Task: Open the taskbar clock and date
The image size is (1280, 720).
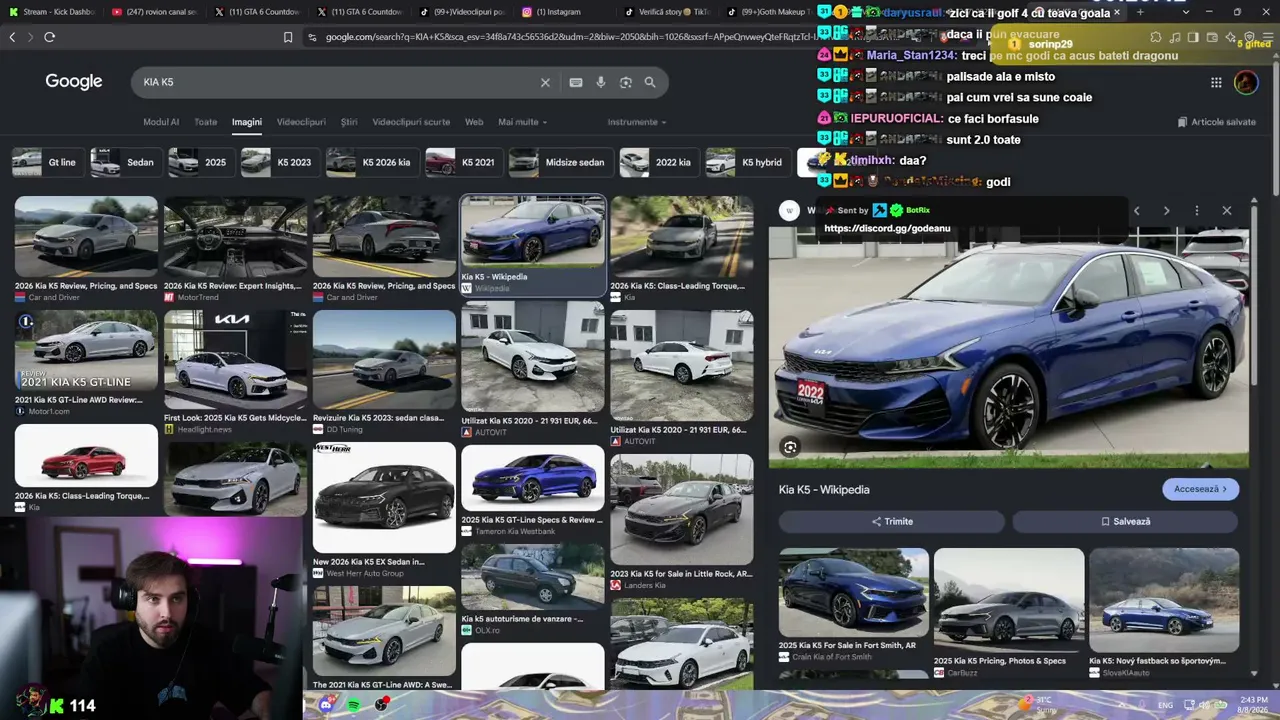Action: point(1253,704)
